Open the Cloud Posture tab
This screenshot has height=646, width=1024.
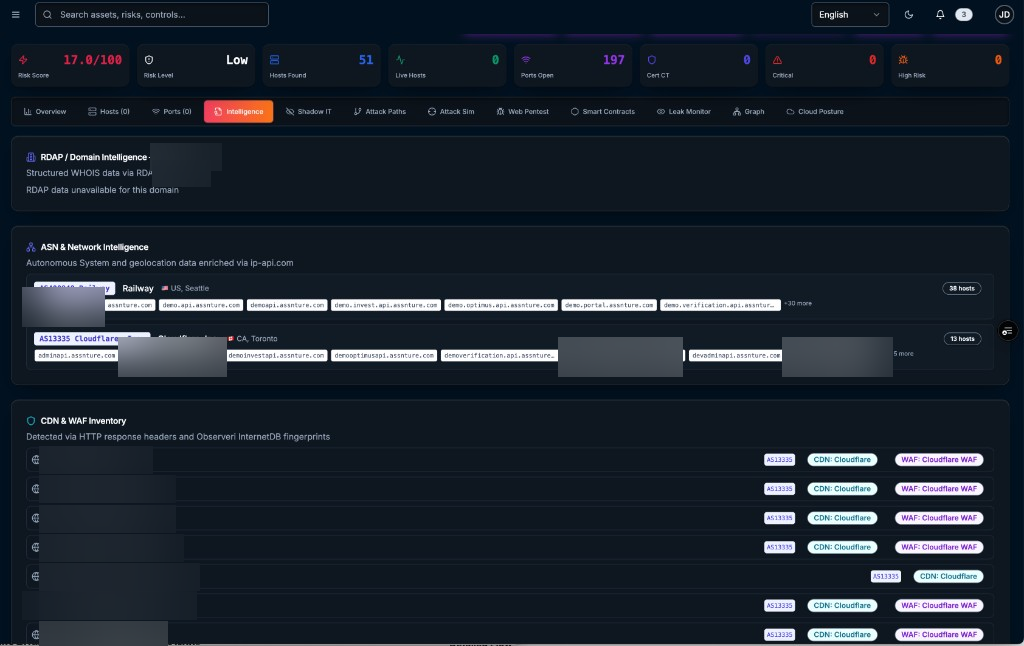[x=815, y=112]
